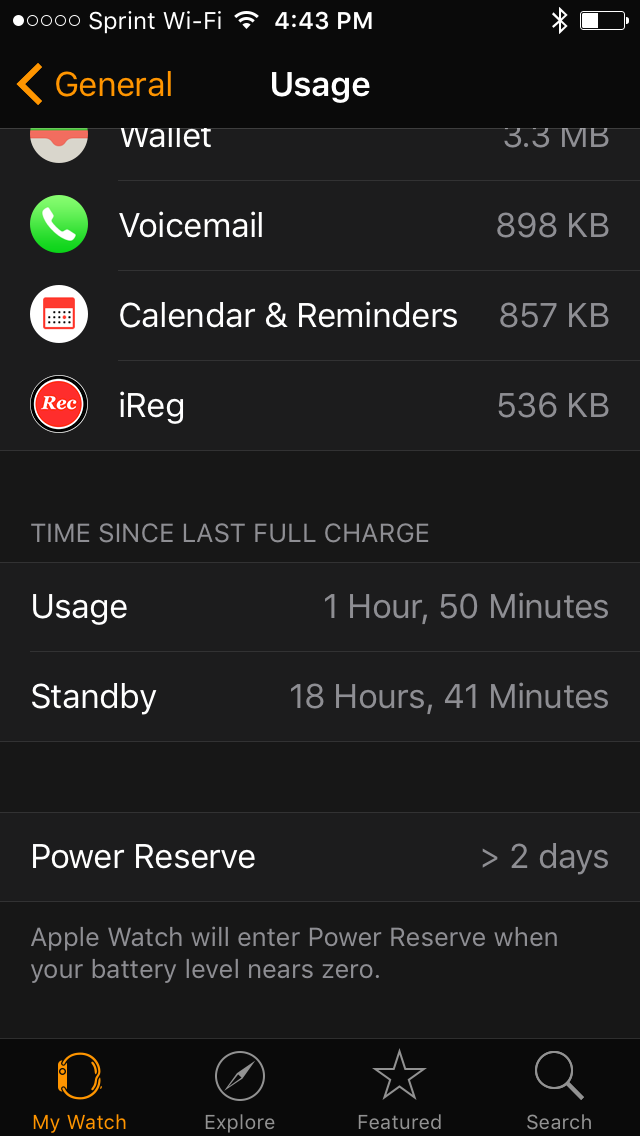
Task: Open the Search magnifier icon
Action: (x=559, y=1076)
